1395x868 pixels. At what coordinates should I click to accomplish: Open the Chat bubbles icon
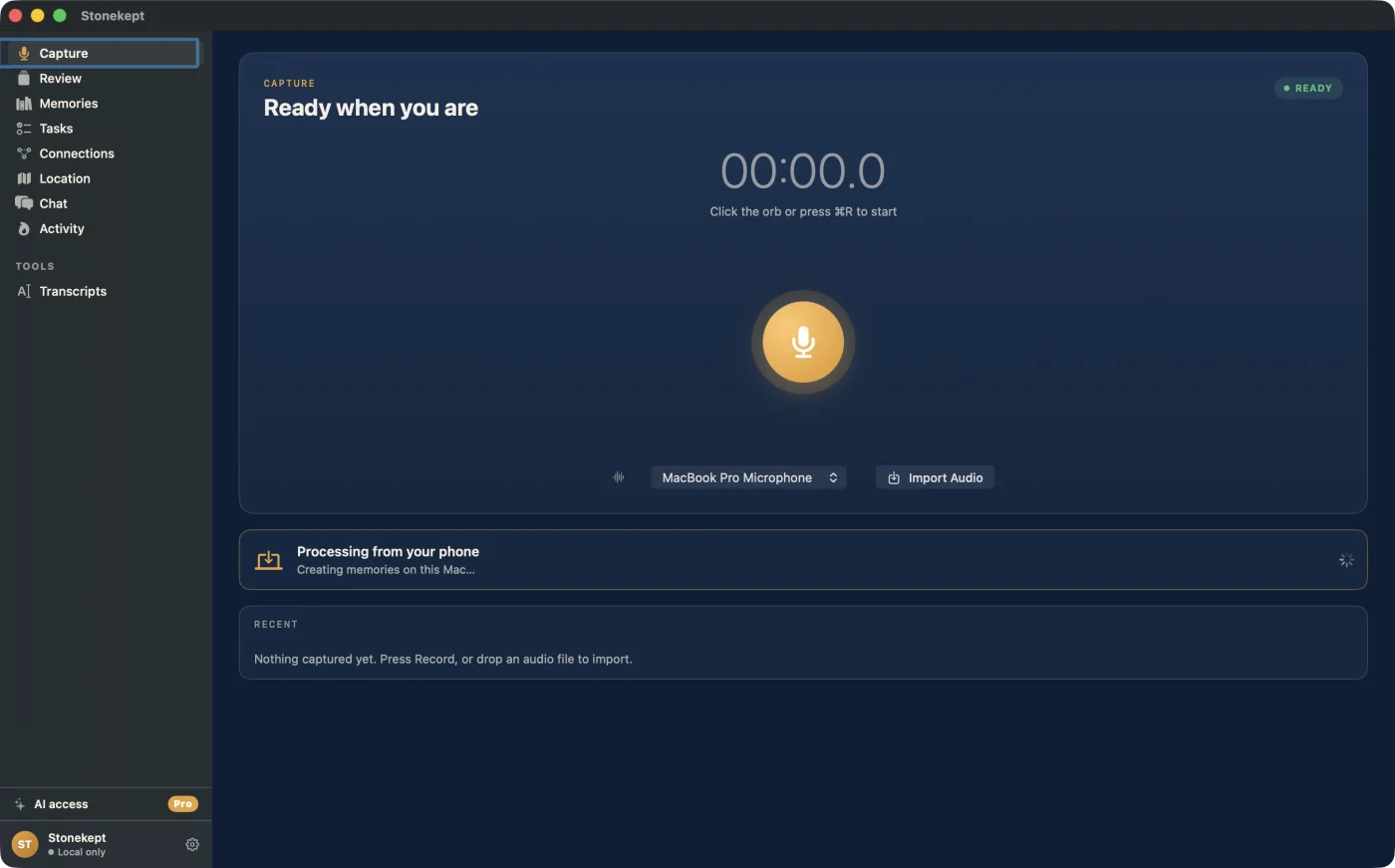click(x=24, y=203)
